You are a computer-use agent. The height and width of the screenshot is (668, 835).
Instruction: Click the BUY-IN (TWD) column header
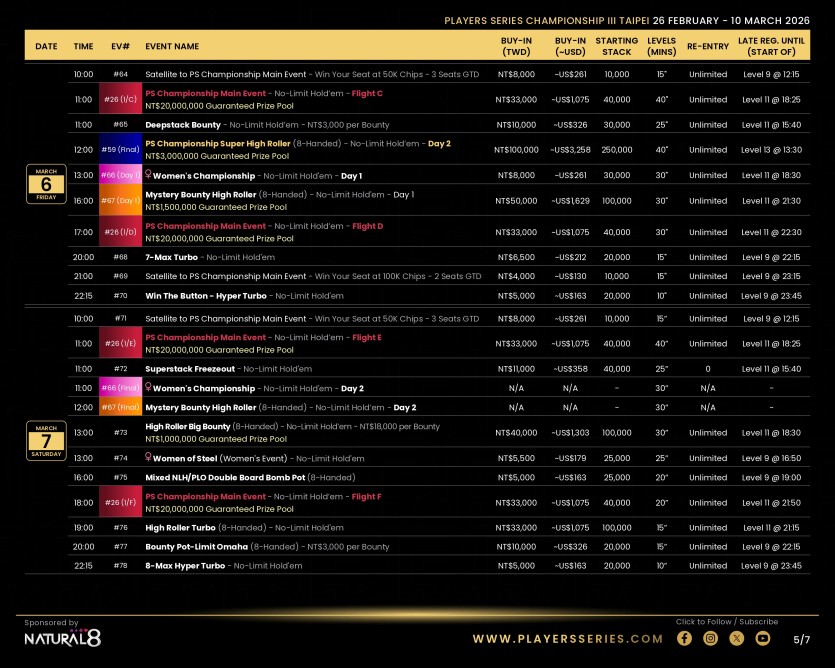coord(516,46)
